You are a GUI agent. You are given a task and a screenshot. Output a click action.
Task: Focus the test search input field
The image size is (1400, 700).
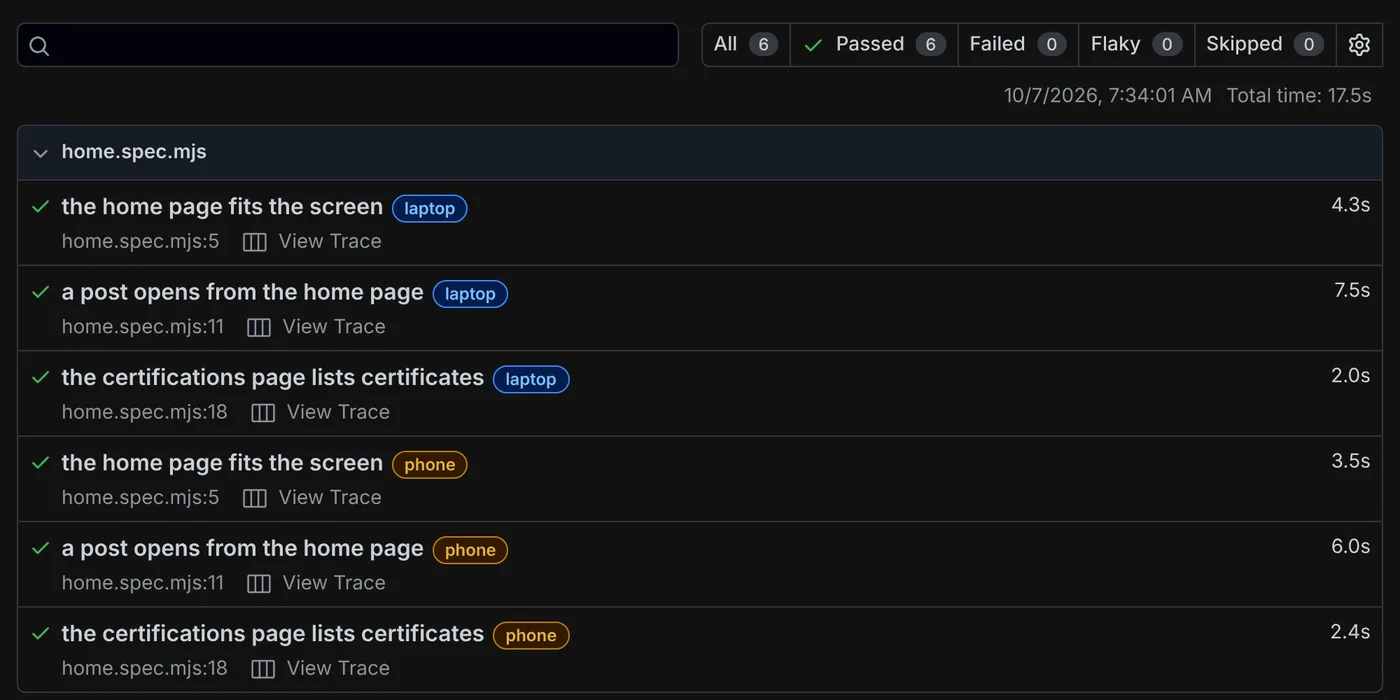tap(348, 45)
